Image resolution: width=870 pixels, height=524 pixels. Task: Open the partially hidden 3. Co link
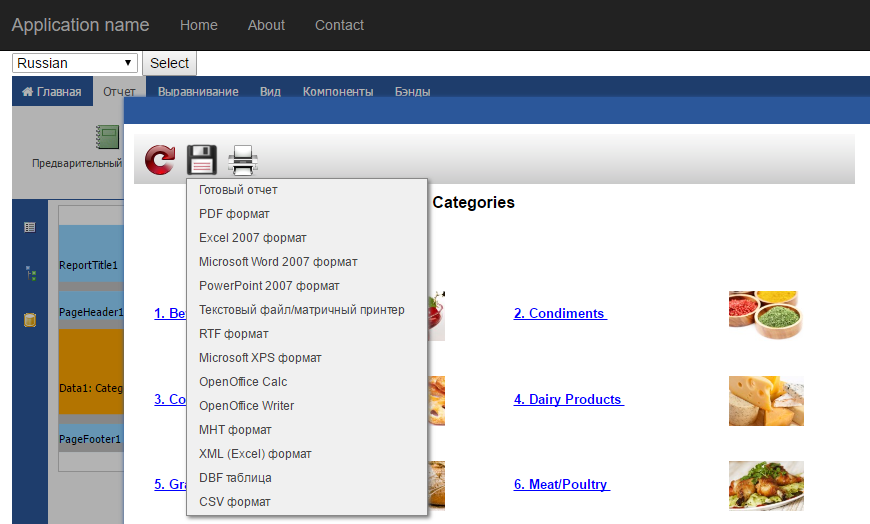[170, 399]
